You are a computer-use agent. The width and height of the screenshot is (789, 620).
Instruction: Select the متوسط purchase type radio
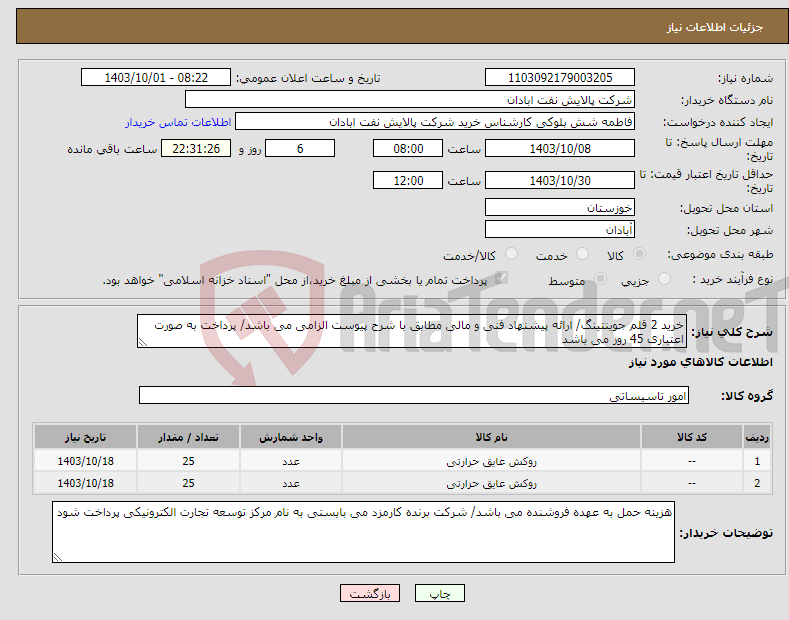600,278
